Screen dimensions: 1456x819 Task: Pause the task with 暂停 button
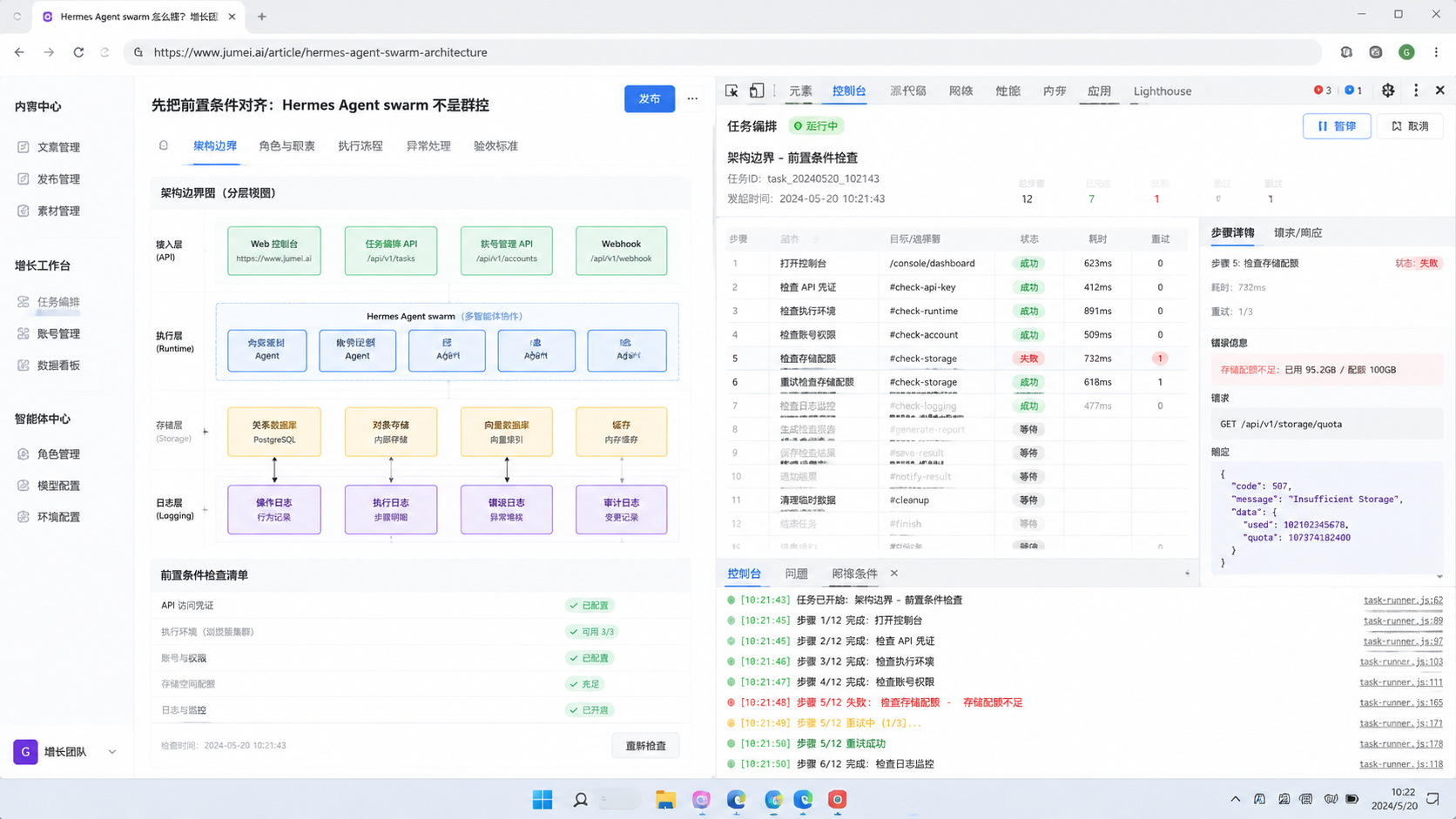1337,126
